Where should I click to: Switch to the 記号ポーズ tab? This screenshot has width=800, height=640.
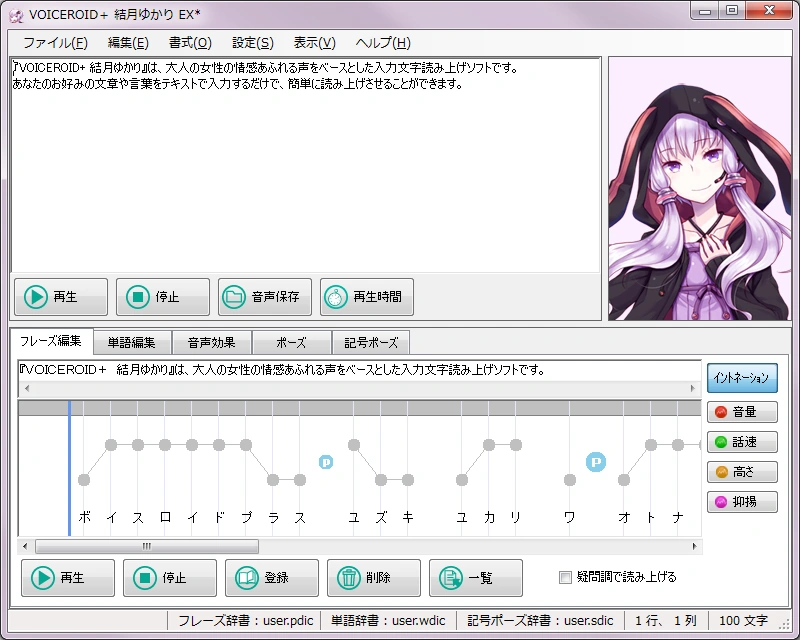click(371, 342)
